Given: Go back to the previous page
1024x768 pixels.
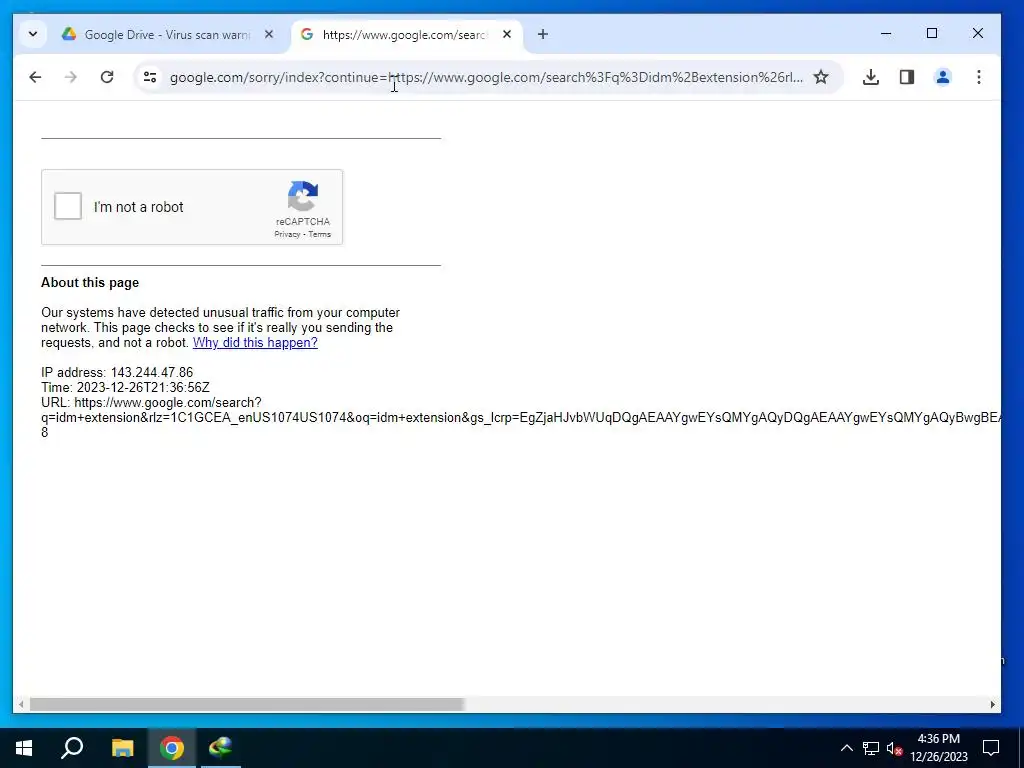Looking at the screenshot, I should tap(35, 77).
